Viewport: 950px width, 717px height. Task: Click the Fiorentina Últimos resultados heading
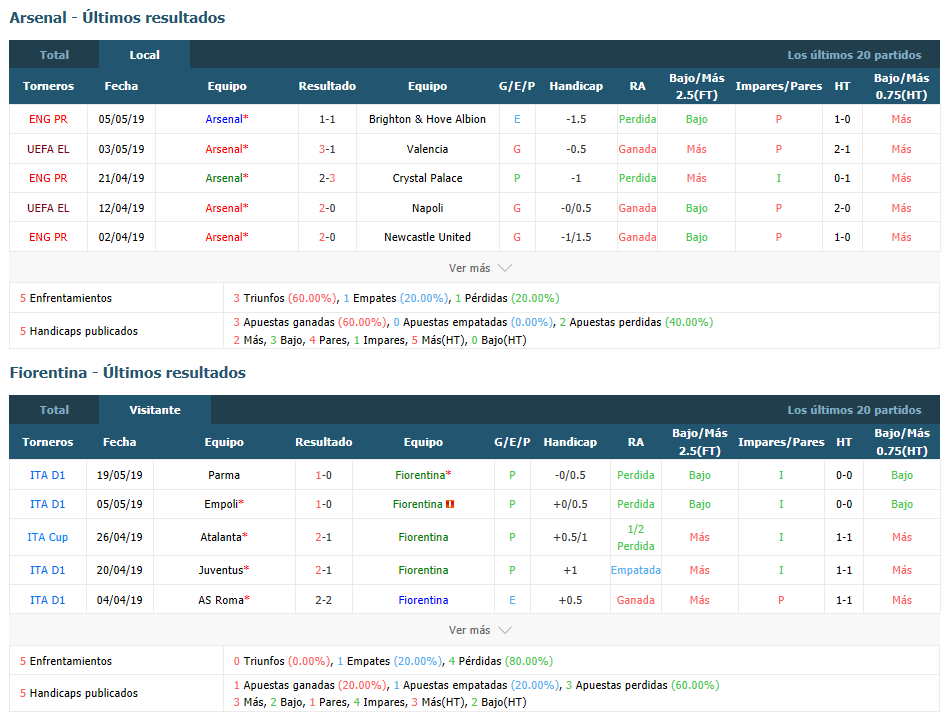(x=127, y=373)
